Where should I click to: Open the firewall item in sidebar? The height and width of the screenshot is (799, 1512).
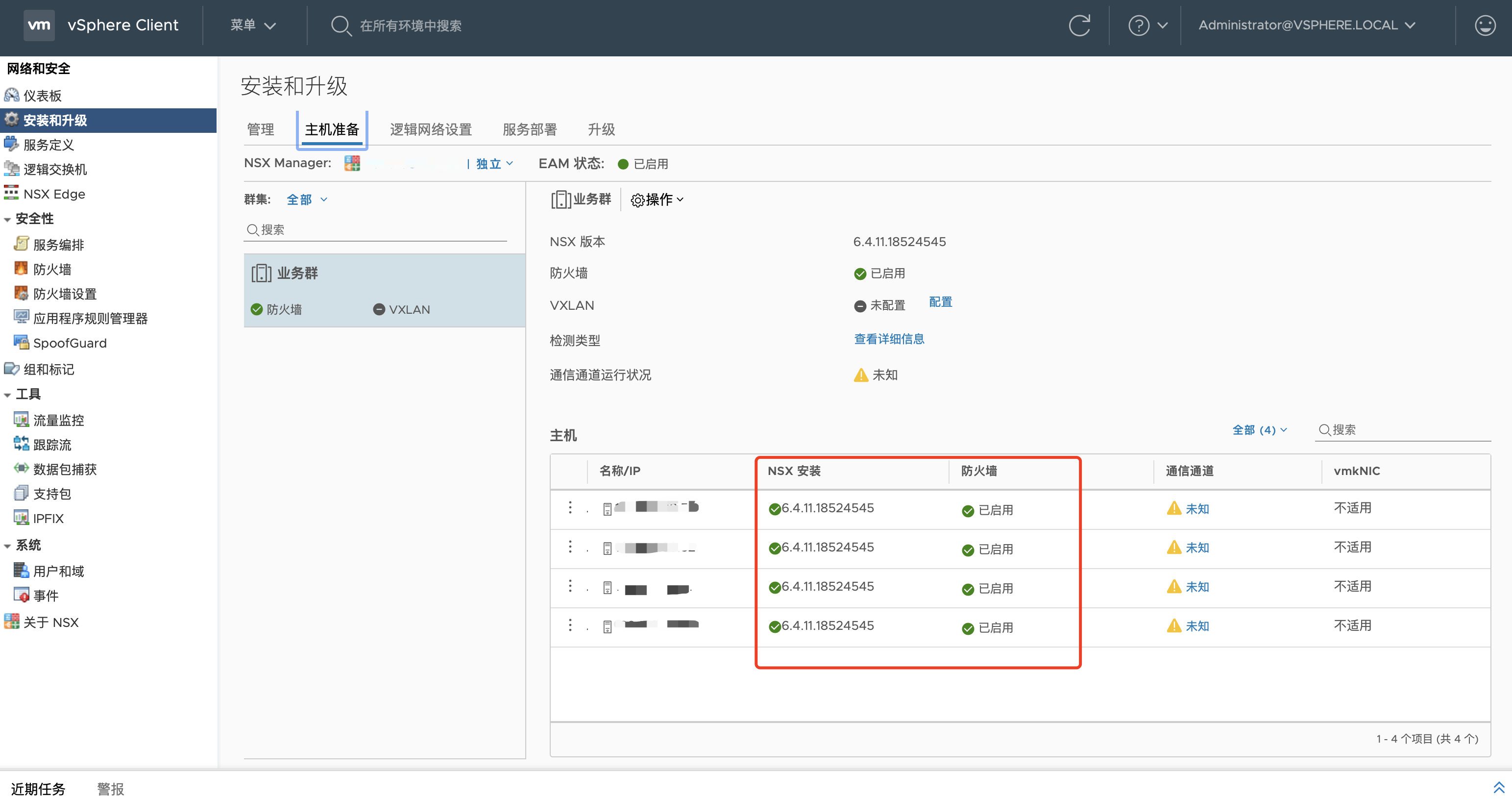(x=51, y=270)
